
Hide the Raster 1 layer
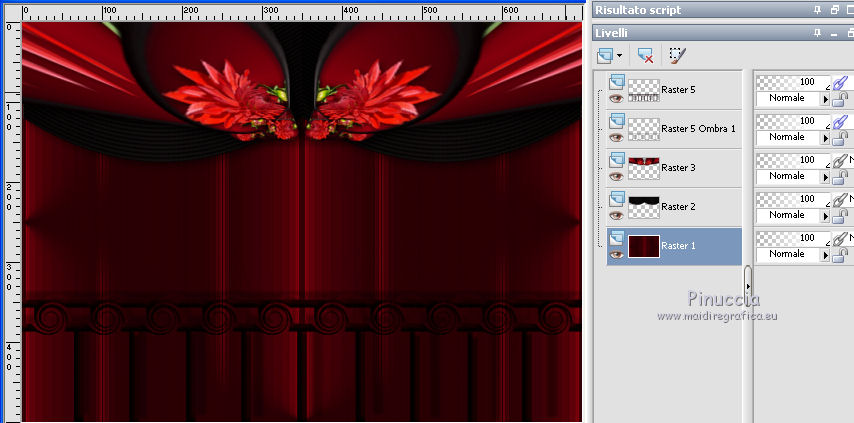coord(616,255)
